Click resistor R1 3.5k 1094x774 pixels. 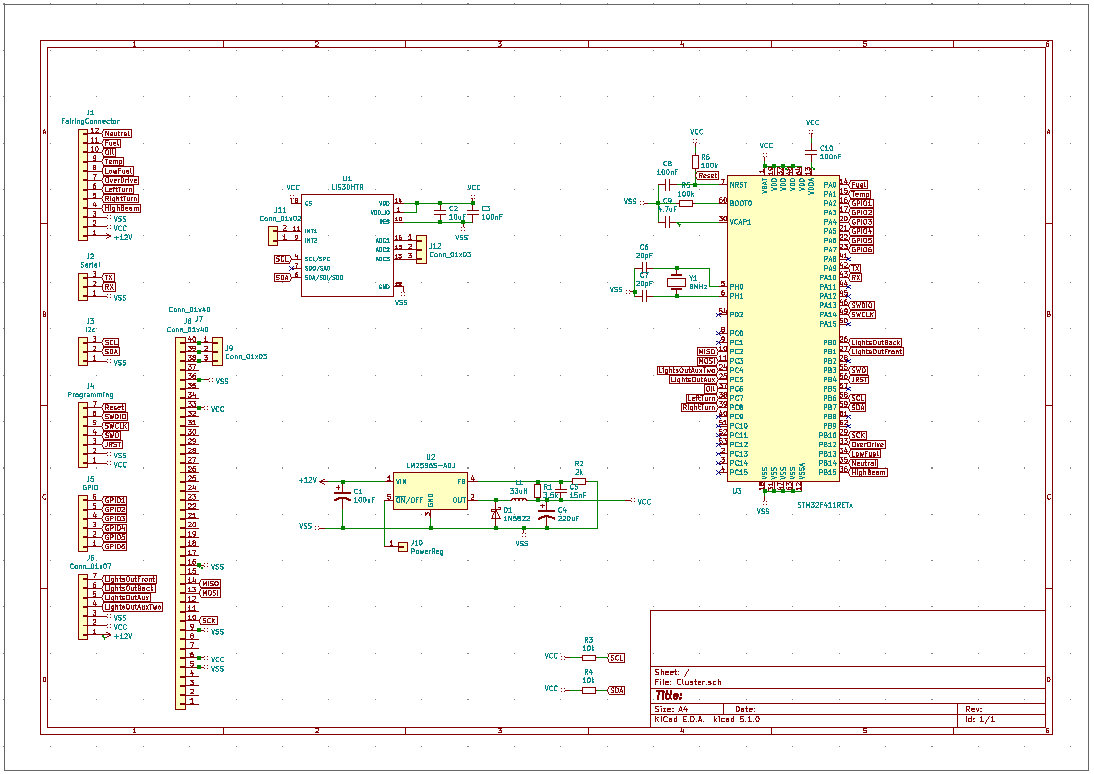pos(537,491)
